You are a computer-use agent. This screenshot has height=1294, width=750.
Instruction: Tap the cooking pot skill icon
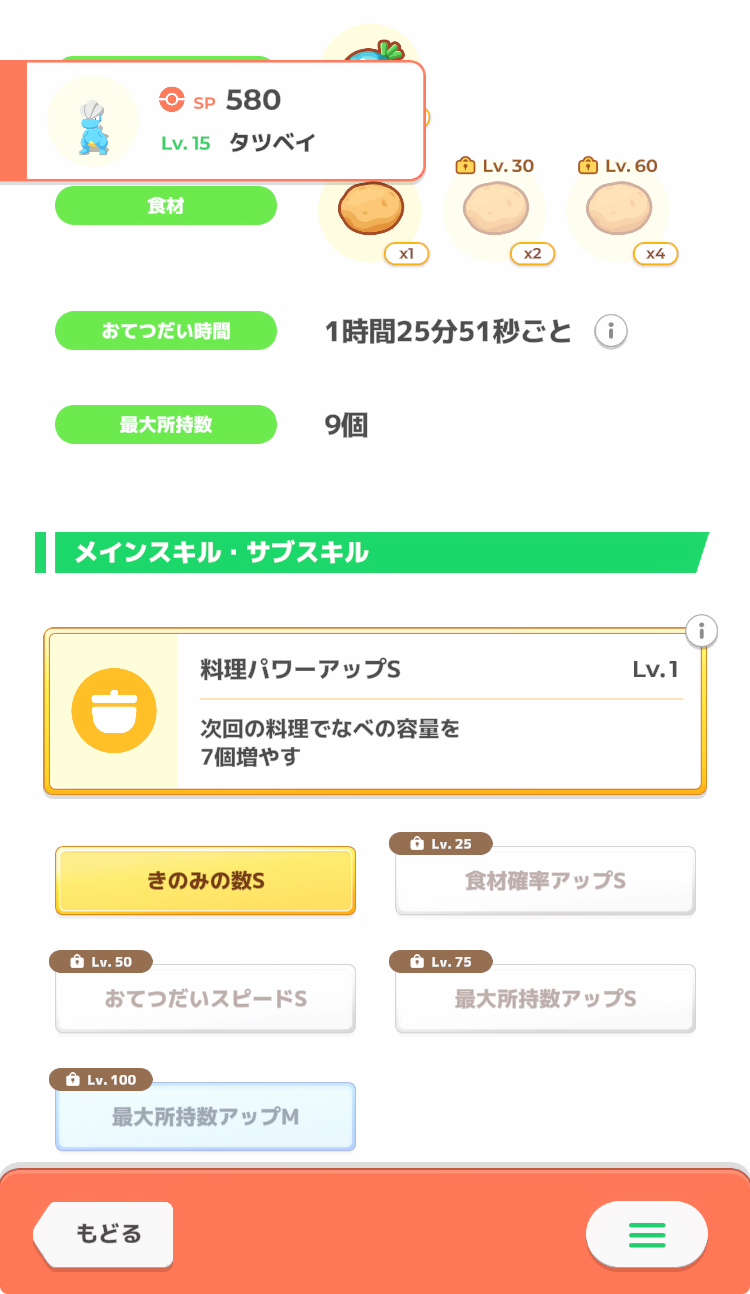[x=114, y=711]
